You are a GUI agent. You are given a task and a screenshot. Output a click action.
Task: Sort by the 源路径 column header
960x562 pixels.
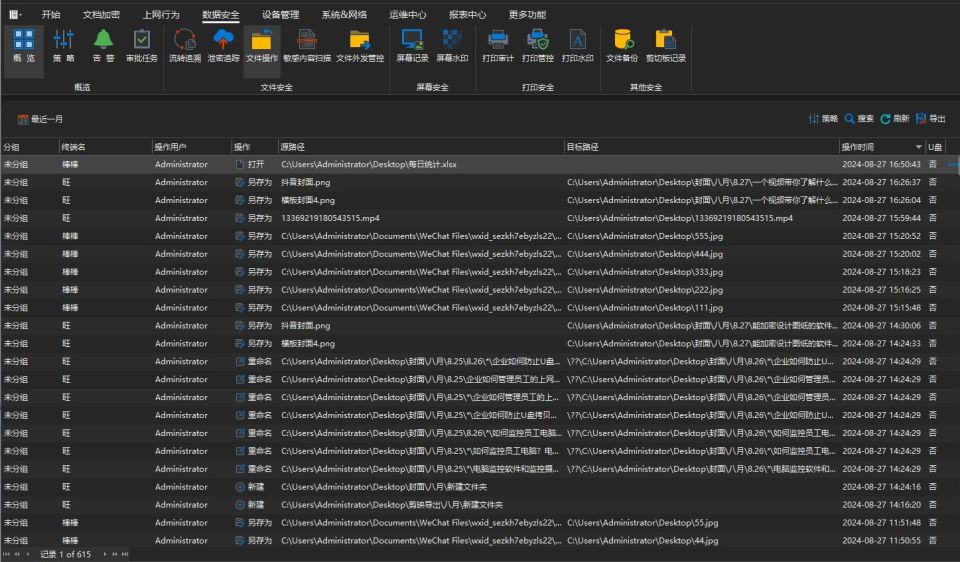point(421,147)
